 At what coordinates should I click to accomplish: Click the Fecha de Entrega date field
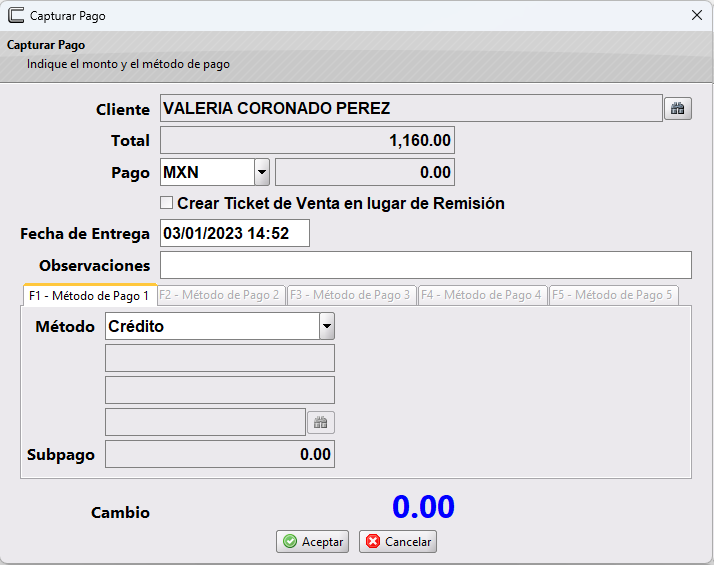click(235, 233)
